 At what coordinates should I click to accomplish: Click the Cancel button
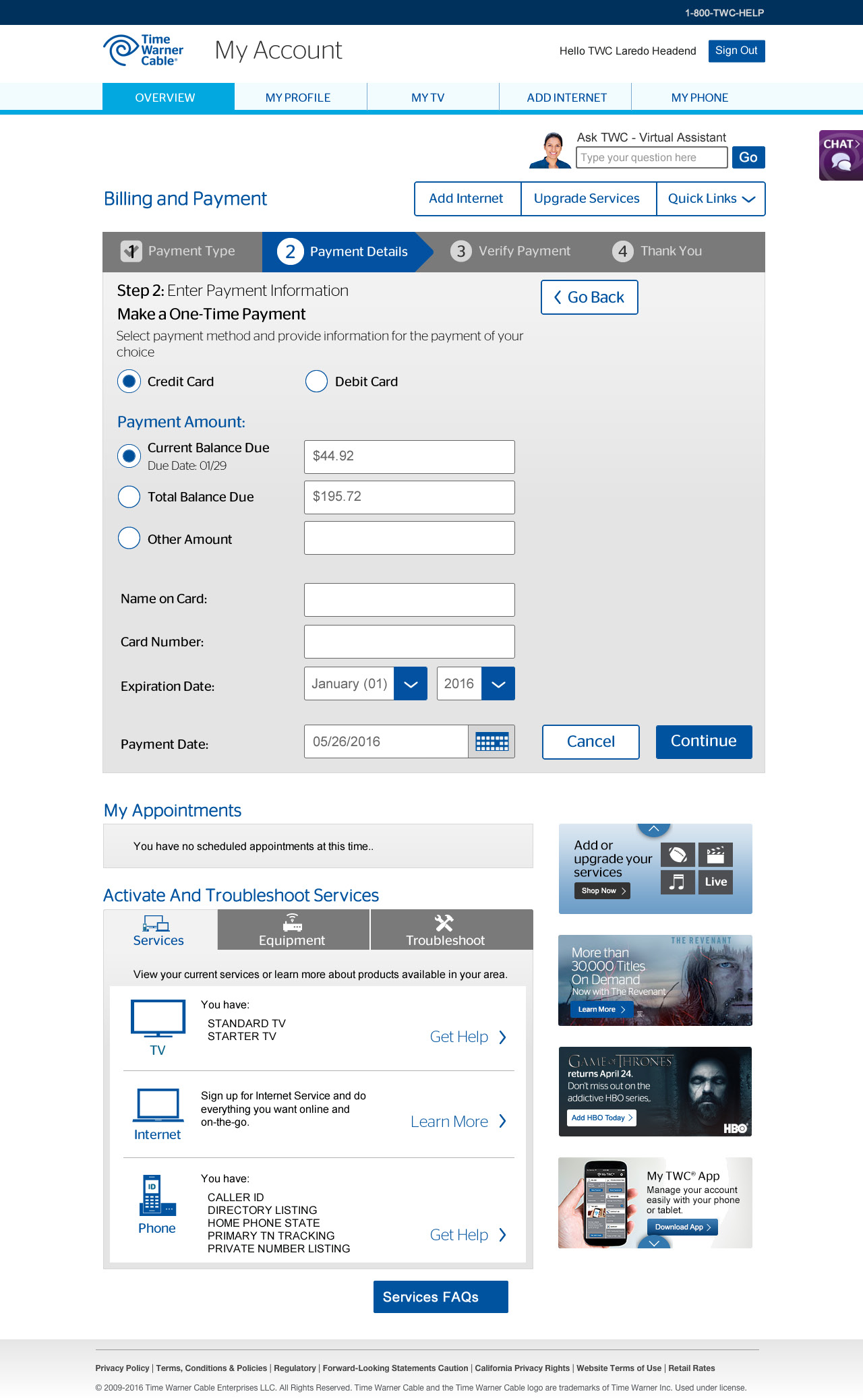pyautogui.click(x=591, y=742)
